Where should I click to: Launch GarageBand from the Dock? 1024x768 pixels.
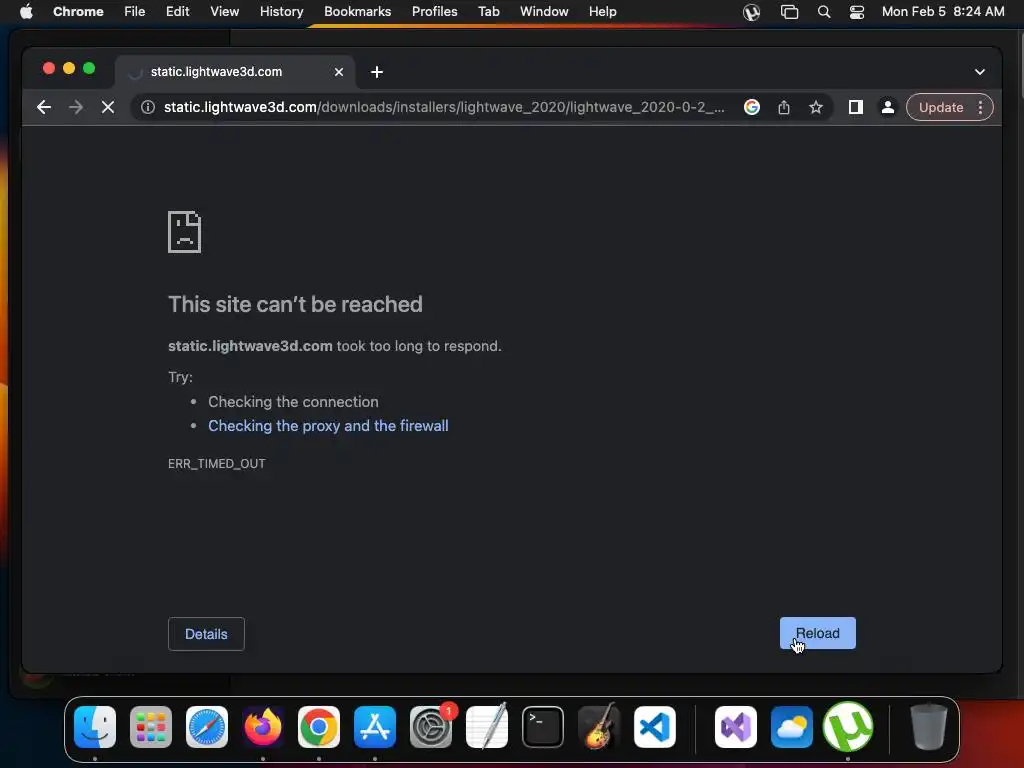pyautogui.click(x=599, y=727)
